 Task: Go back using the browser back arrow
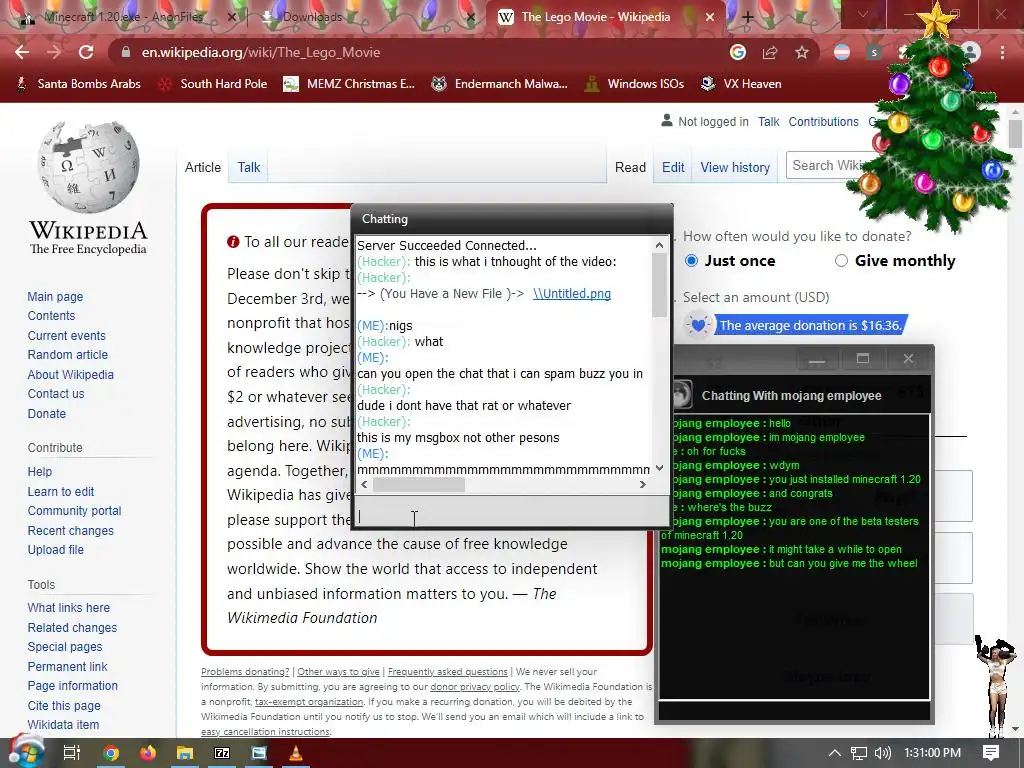(22, 52)
